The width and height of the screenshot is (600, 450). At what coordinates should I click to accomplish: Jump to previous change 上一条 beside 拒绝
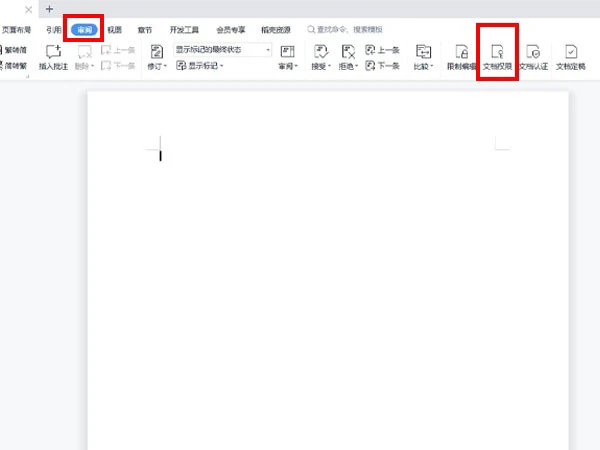coord(382,50)
